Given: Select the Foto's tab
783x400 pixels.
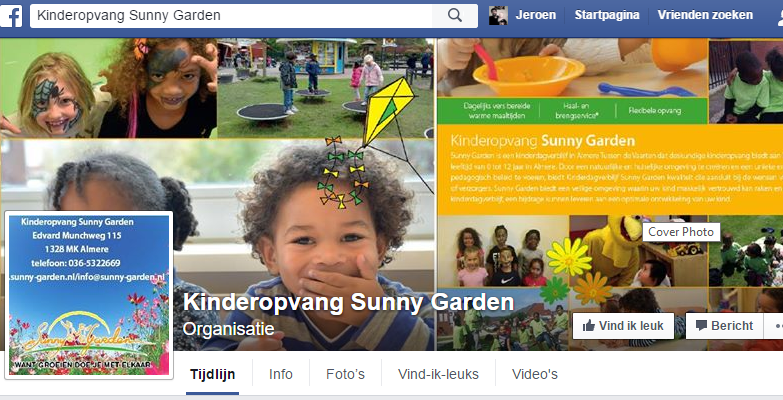Looking at the screenshot, I should pos(345,374).
